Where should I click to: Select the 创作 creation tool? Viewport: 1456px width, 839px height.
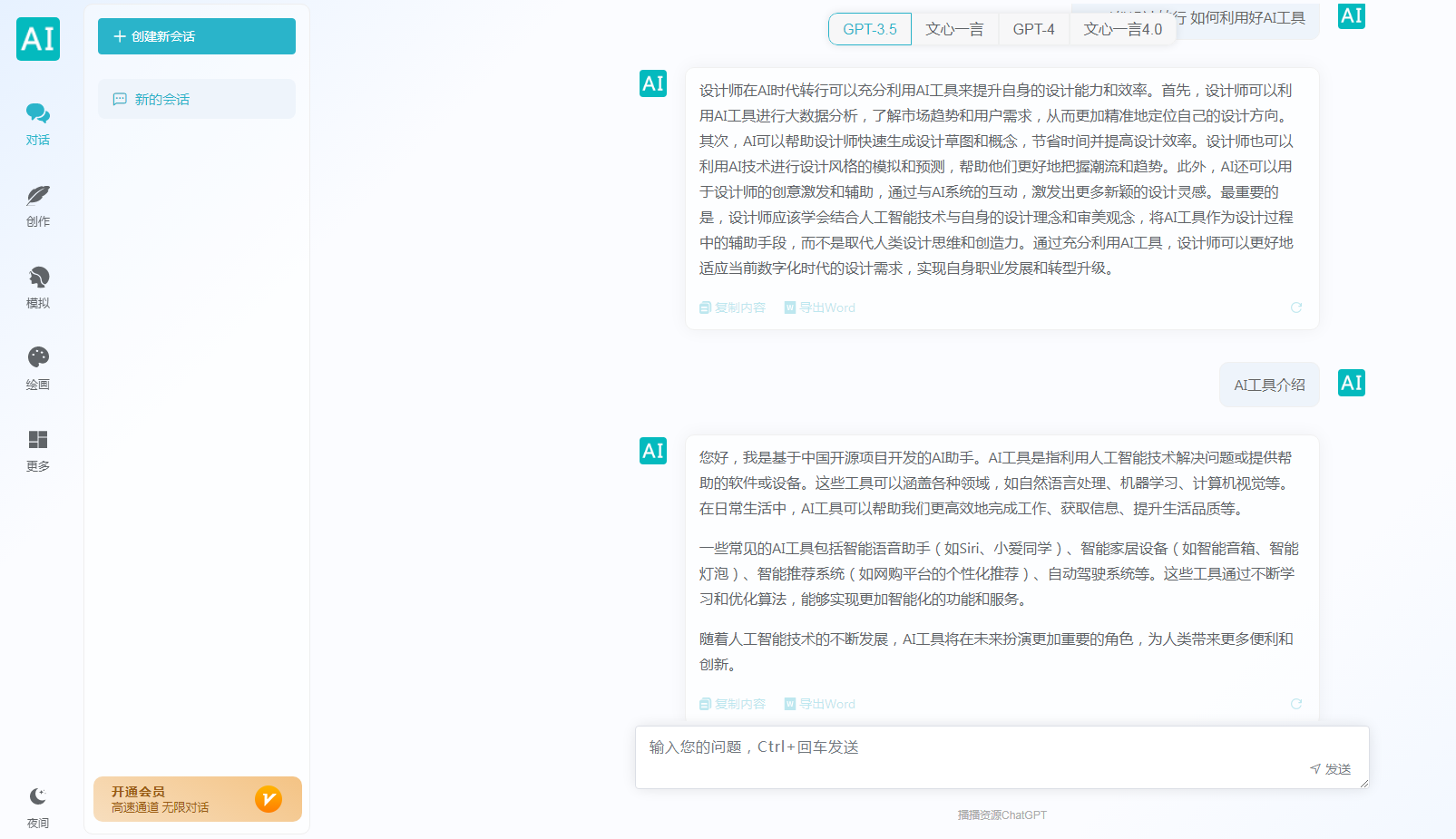[x=37, y=204]
